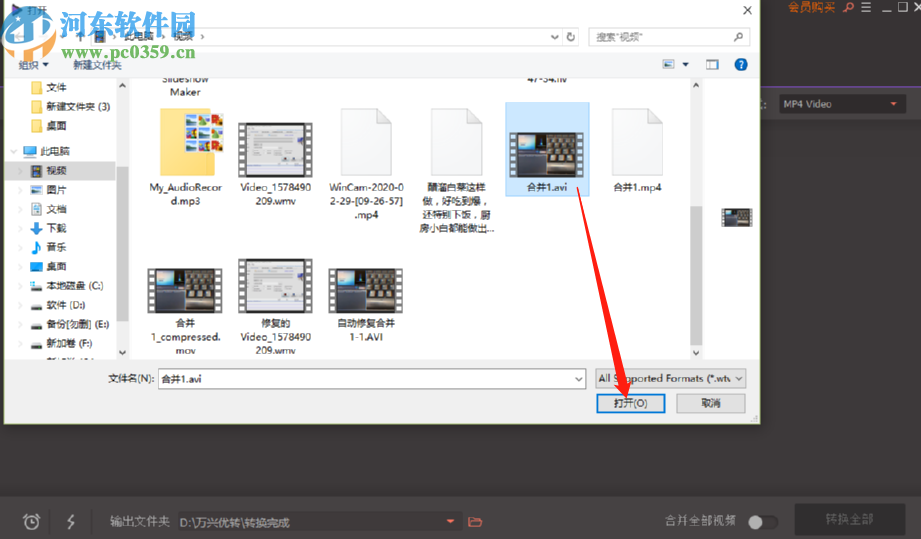Expand the 本地磁盘 (C:) tree node
Screen dimensions: 921x539
coord(21,286)
